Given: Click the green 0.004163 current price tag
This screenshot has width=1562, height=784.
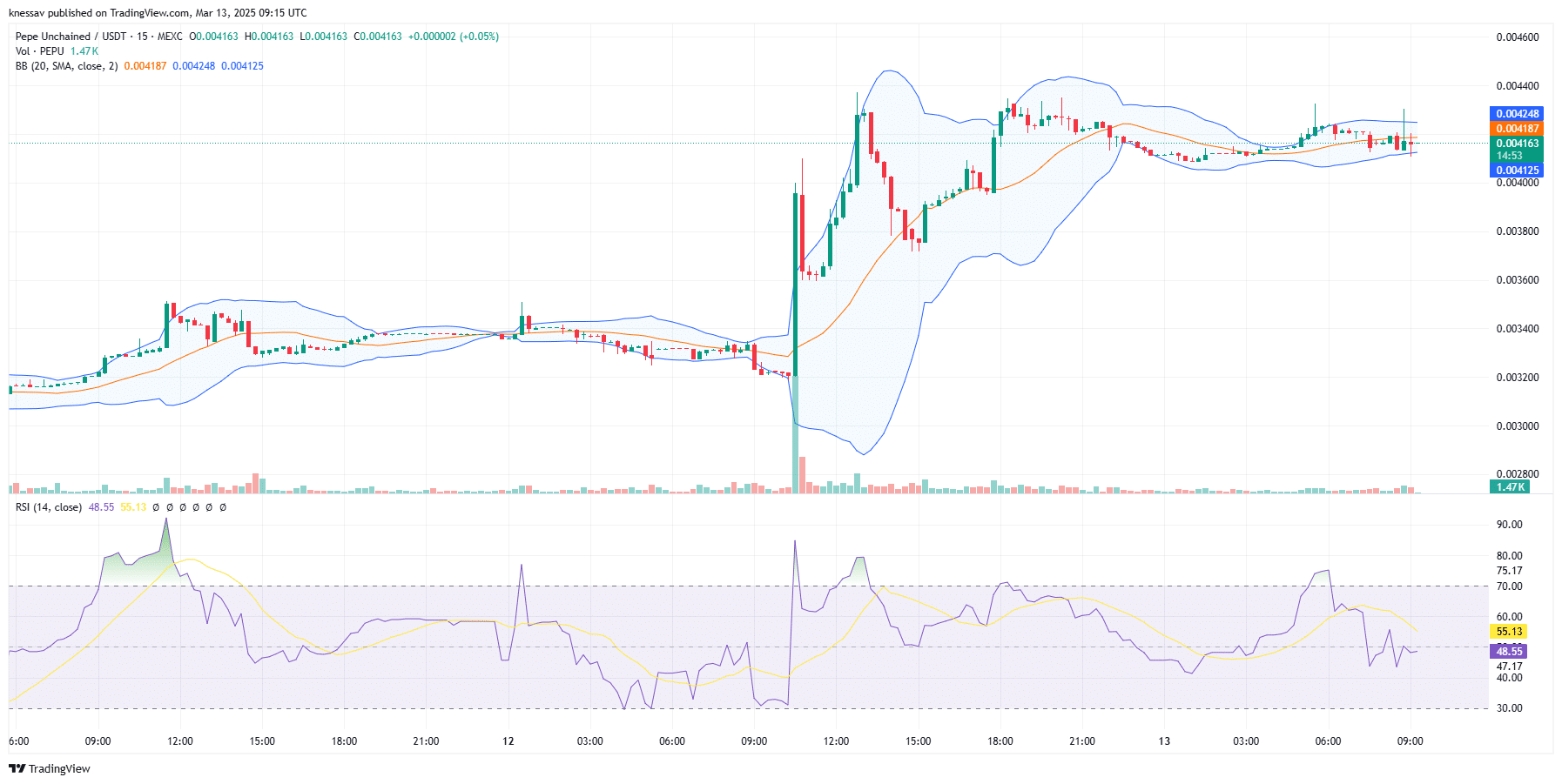Looking at the screenshot, I should (x=1518, y=144).
